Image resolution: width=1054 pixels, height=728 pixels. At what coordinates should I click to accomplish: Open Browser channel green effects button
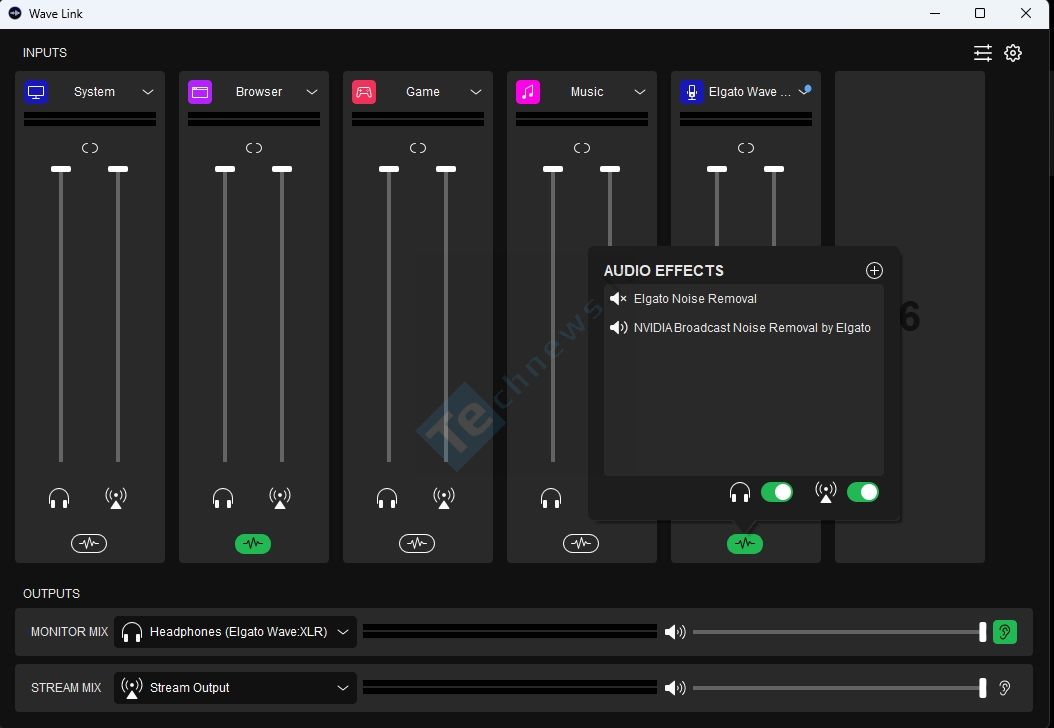(253, 543)
